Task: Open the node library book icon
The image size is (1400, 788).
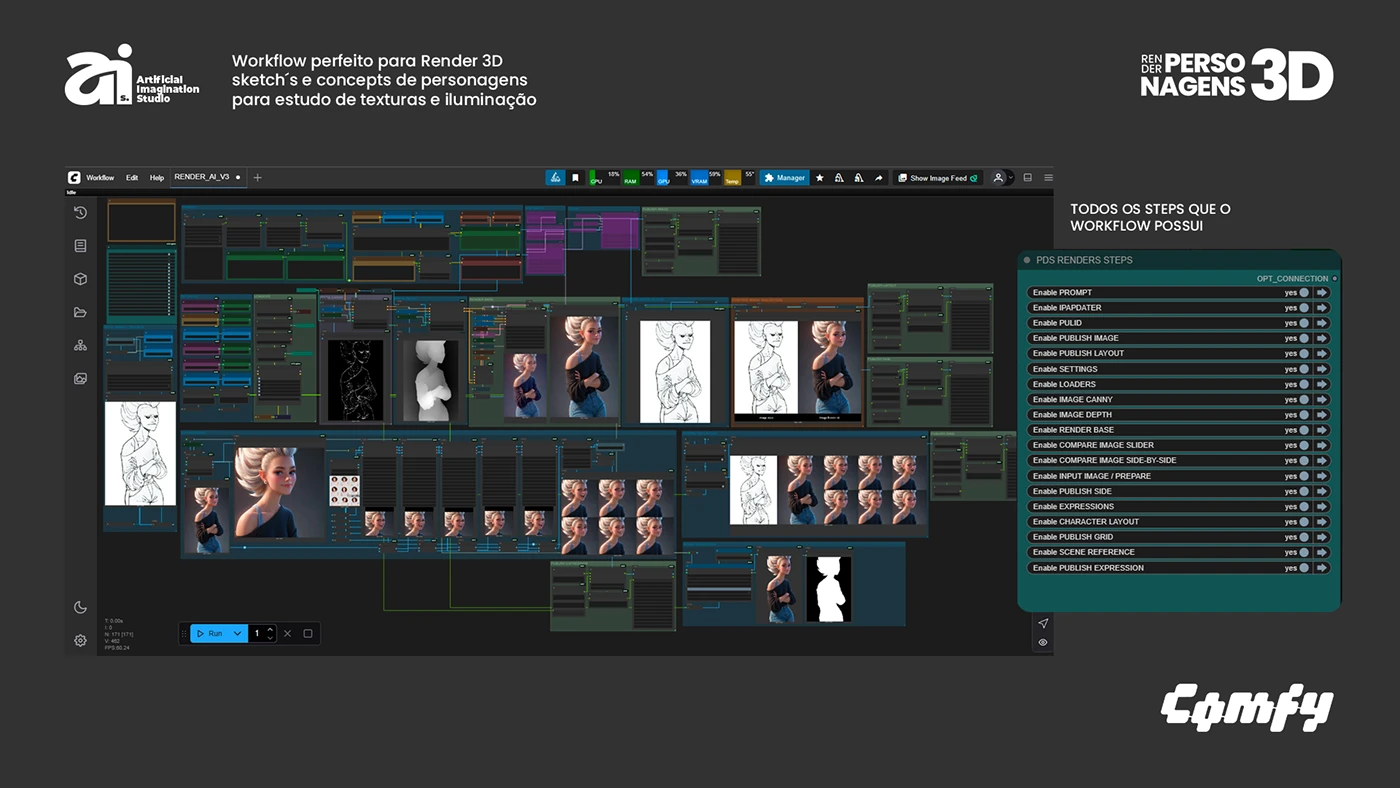Action: point(80,246)
